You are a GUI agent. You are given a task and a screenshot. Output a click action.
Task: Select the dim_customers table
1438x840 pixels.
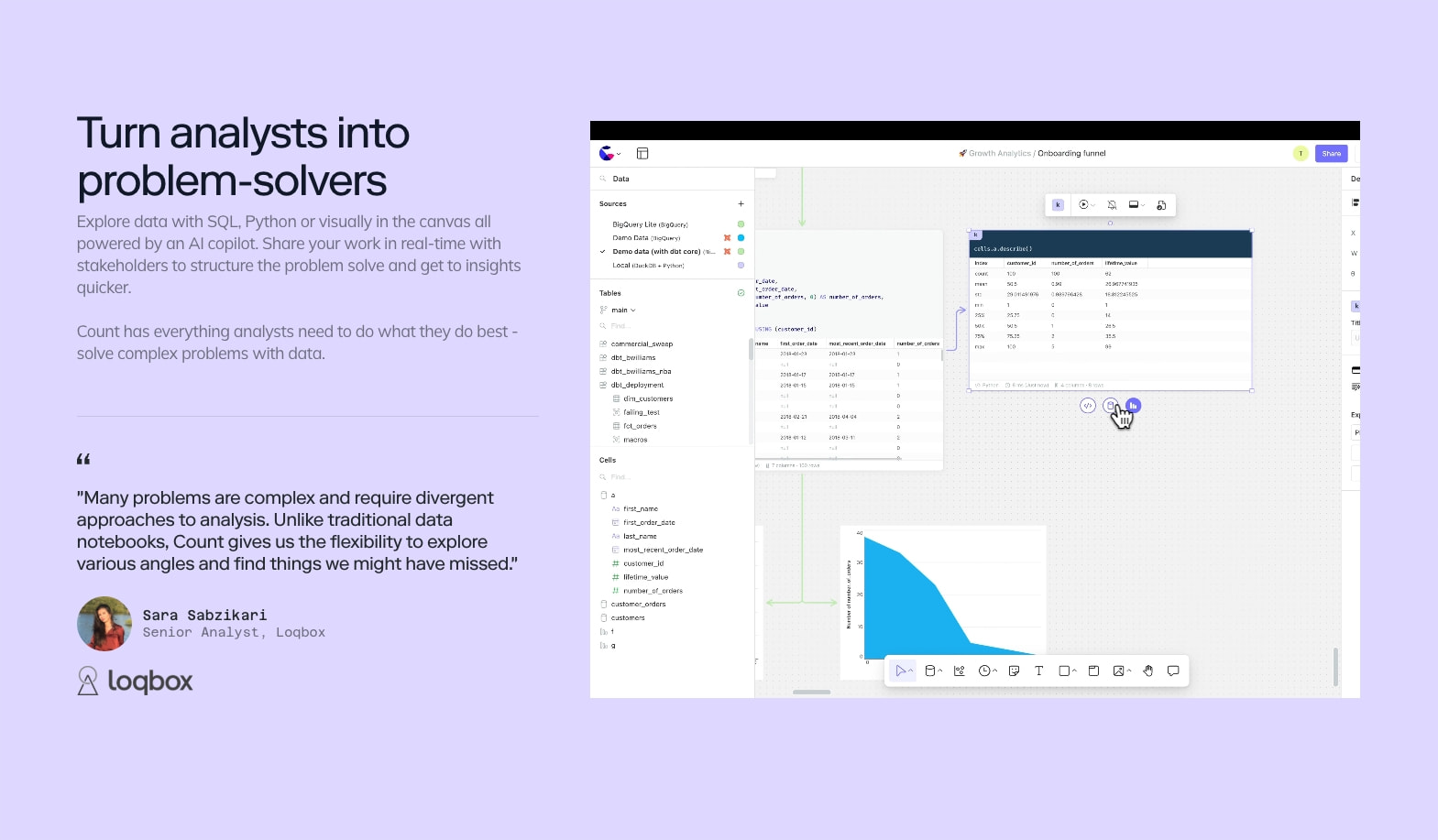[648, 399]
